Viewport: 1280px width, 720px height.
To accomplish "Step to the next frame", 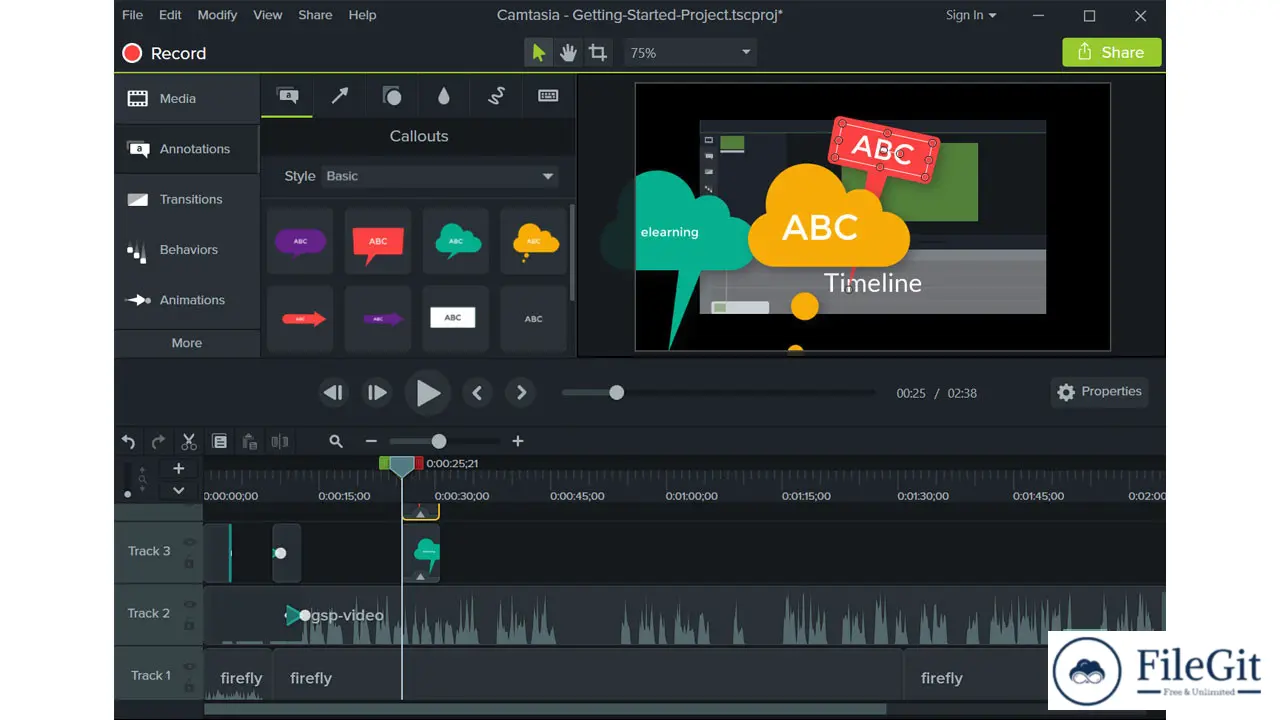I will pos(377,393).
